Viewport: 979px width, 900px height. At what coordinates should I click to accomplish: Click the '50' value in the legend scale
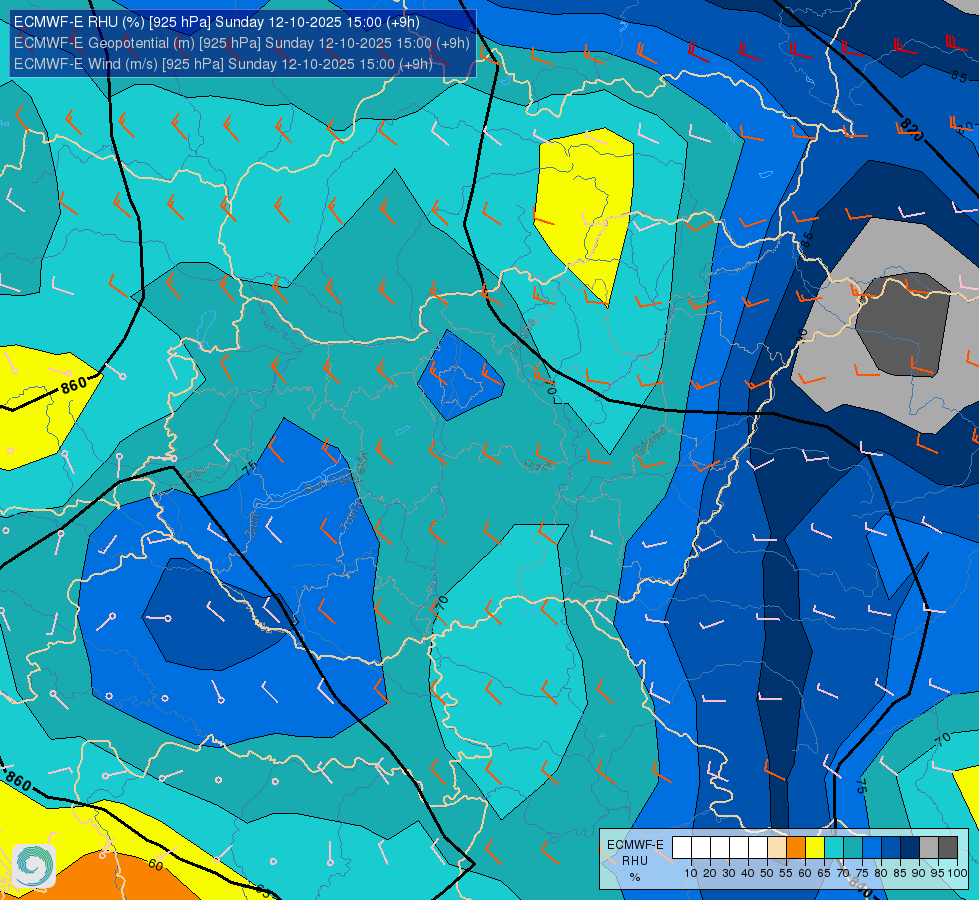pos(767,873)
